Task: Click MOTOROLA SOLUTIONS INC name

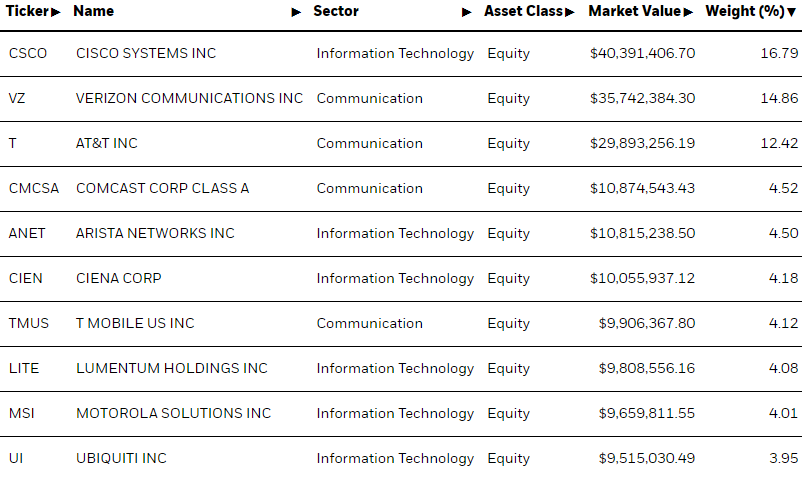Action: (x=173, y=413)
